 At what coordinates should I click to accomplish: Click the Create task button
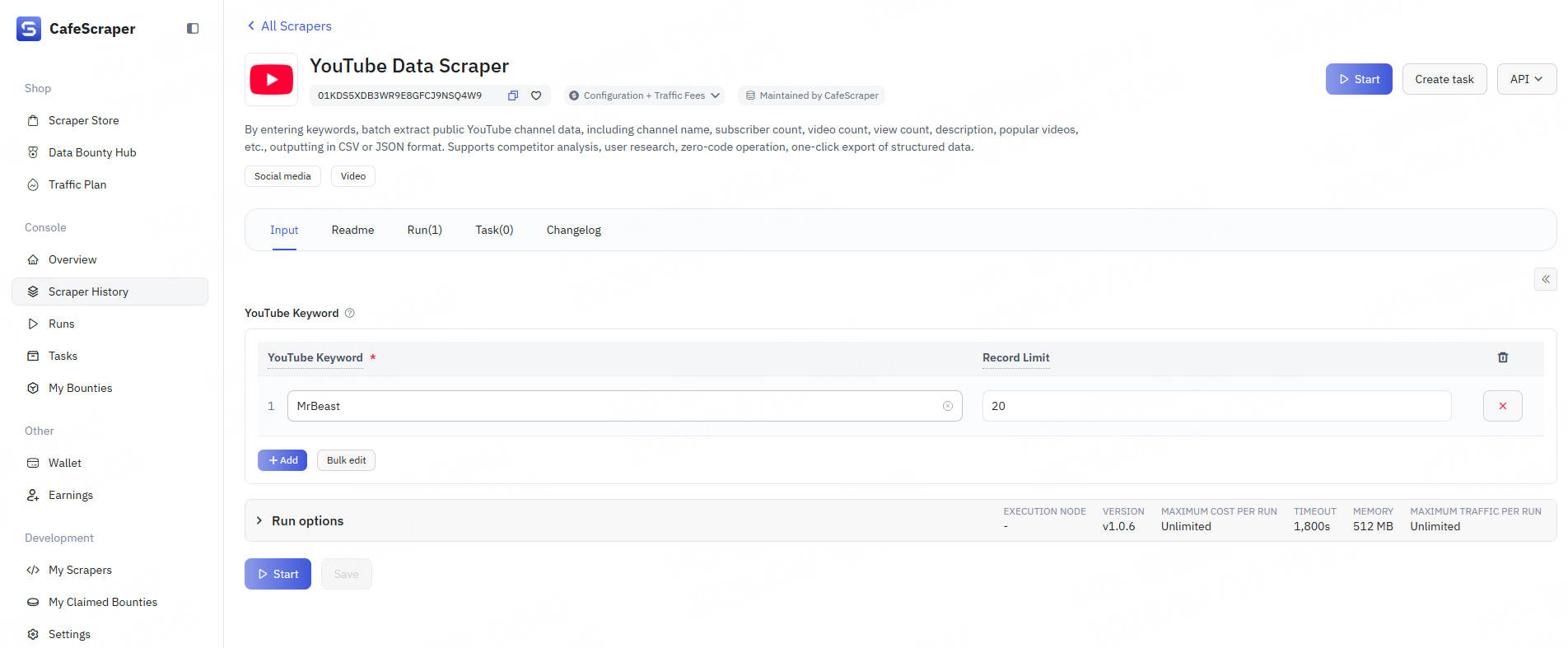tap(1444, 79)
